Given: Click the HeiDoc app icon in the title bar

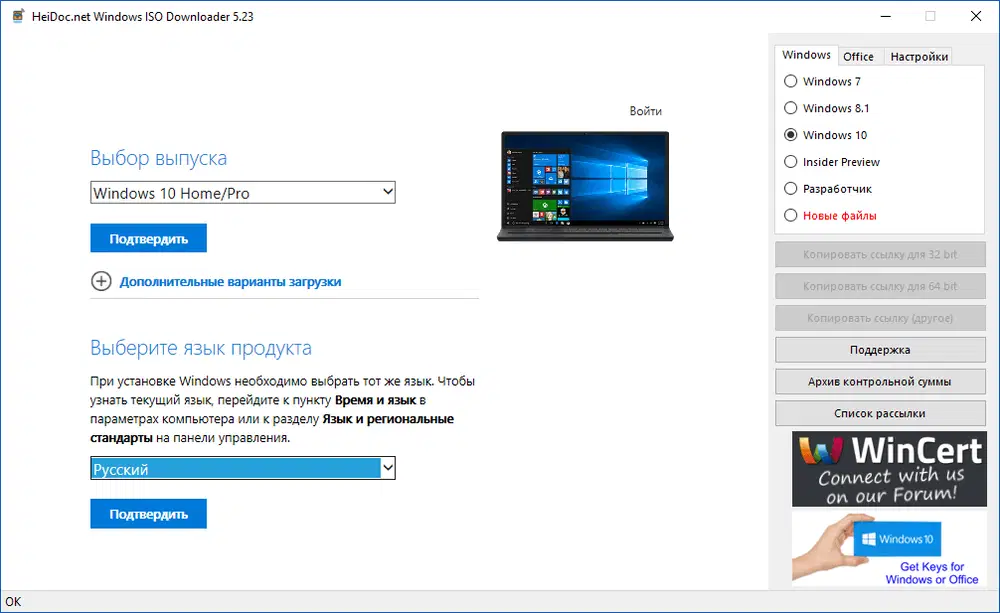Looking at the screenshot, I should [x=17, y=16].
